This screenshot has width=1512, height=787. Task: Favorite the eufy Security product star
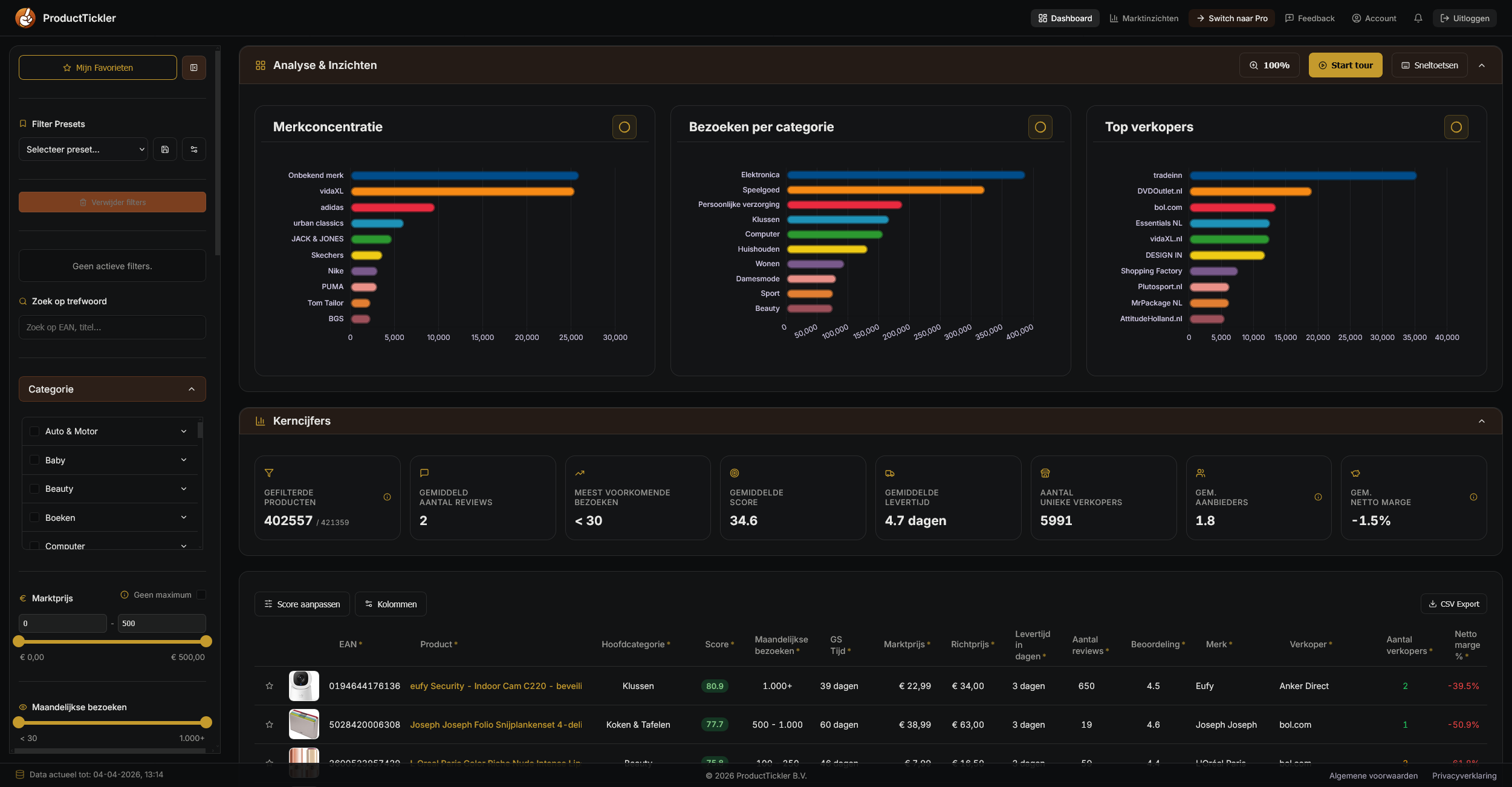270,685
